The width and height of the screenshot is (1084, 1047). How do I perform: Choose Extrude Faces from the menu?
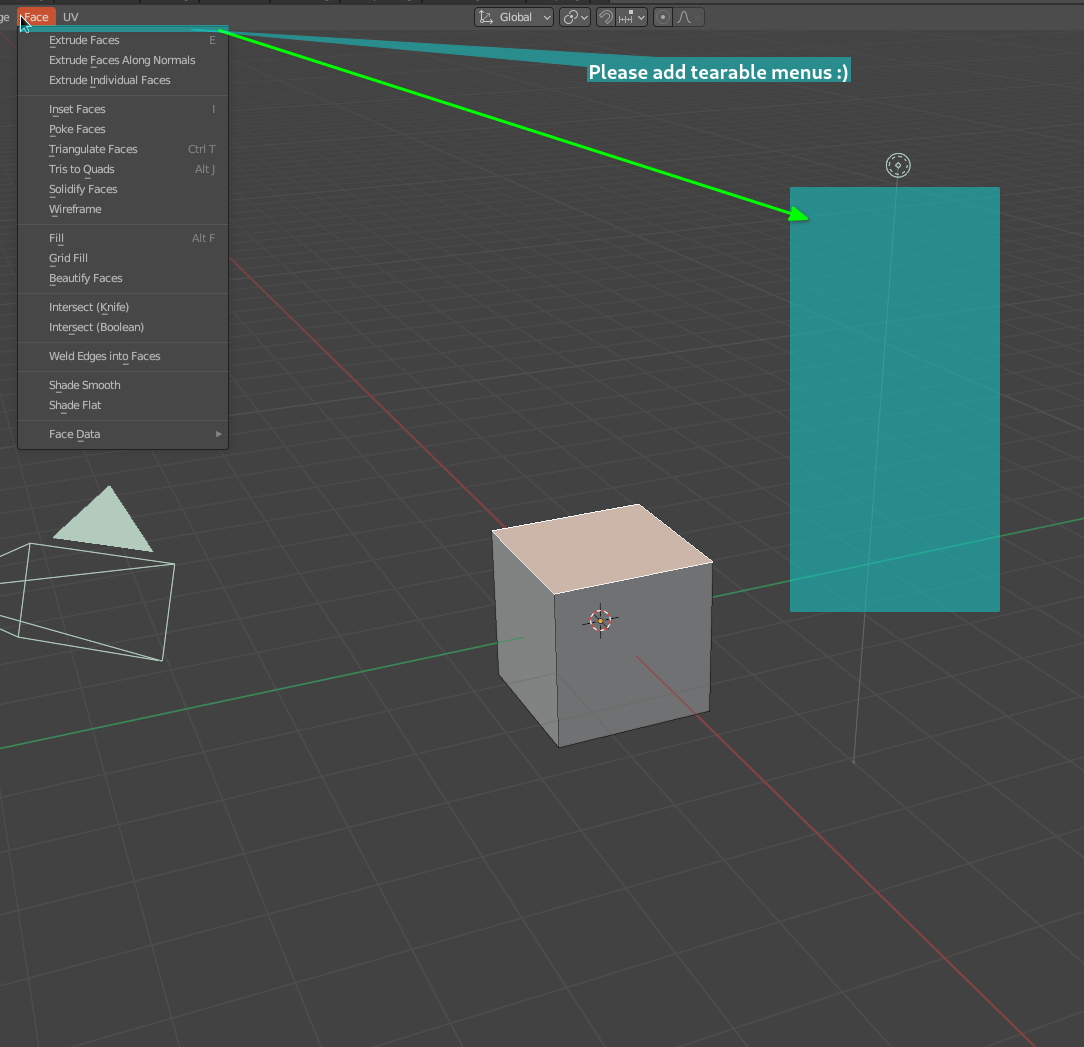[123, 40]
